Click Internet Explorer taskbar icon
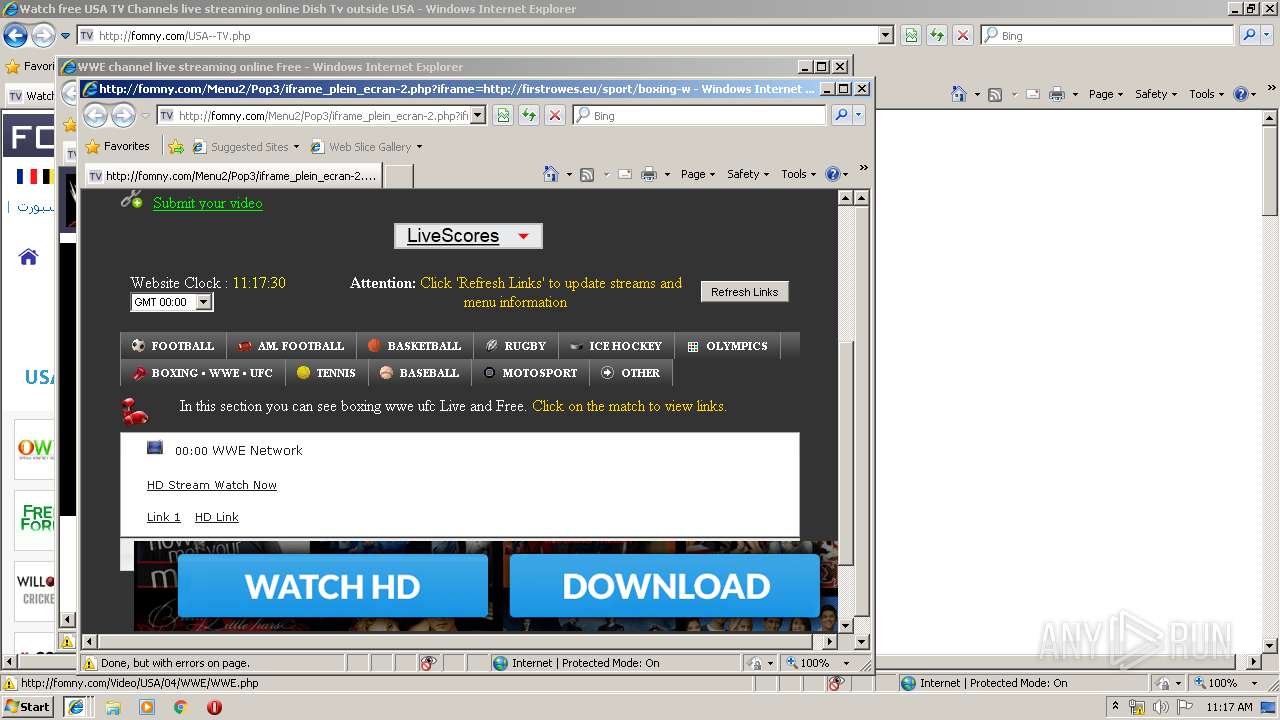 click(76, 707)
